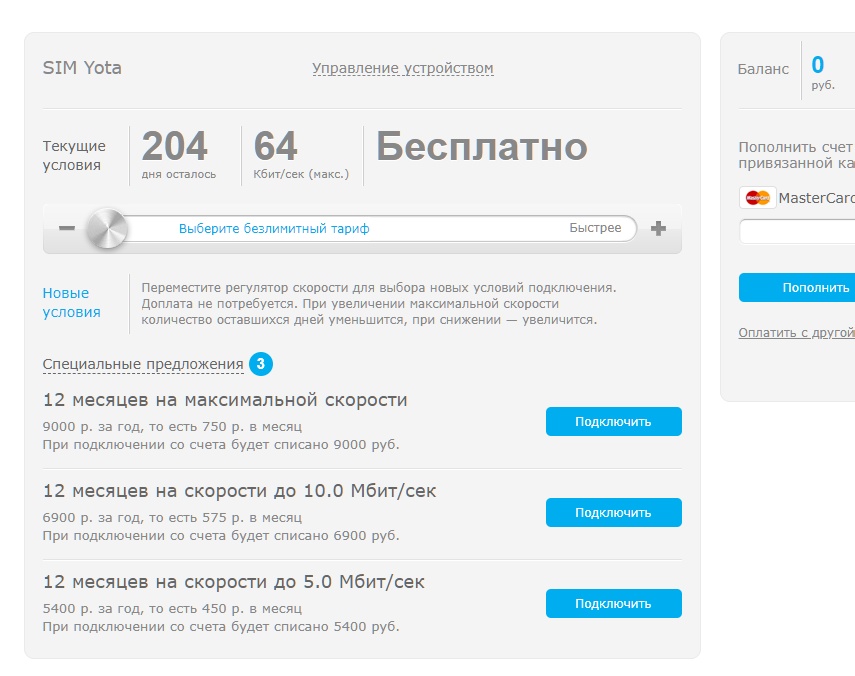The width and height of the screenshot is (855, 676).
Task: Click the 'Новые условия' label
Action: [71, 303]
